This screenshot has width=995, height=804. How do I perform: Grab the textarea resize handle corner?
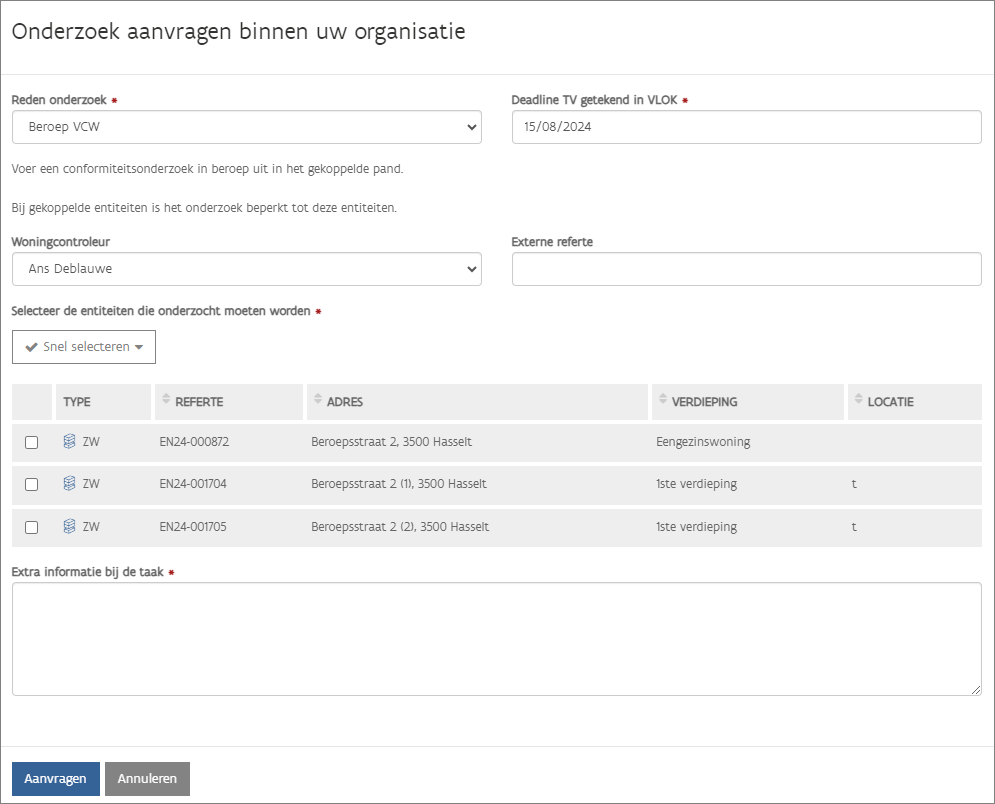976,690
